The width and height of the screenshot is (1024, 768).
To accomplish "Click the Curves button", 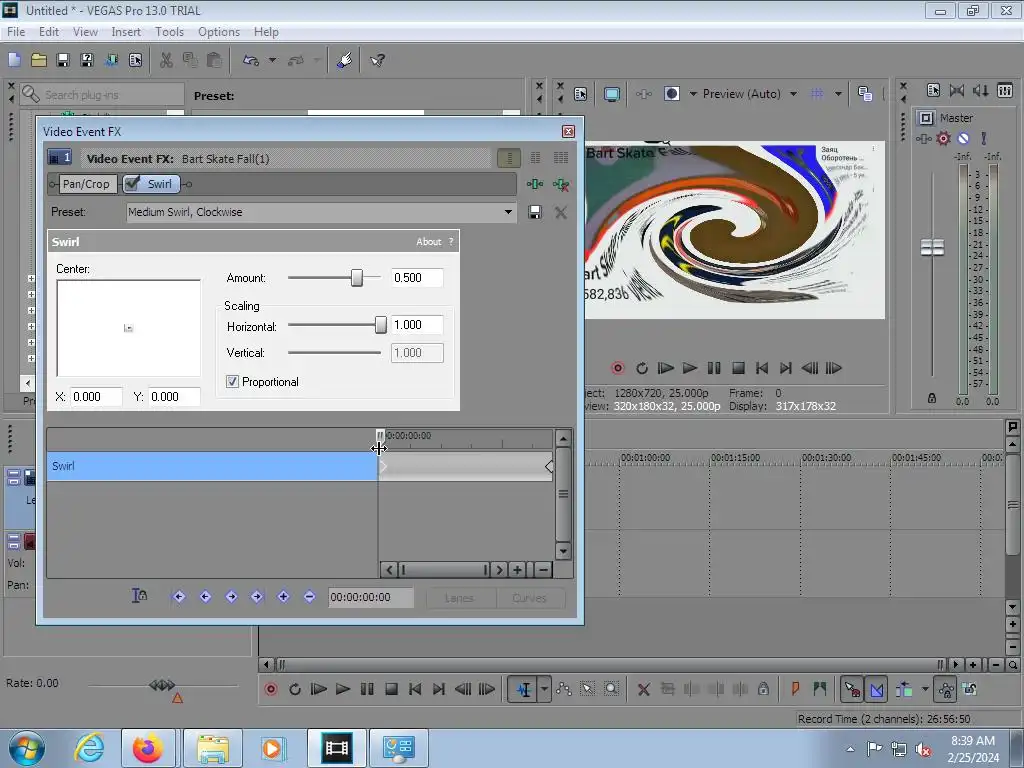I will pos(529,598).
